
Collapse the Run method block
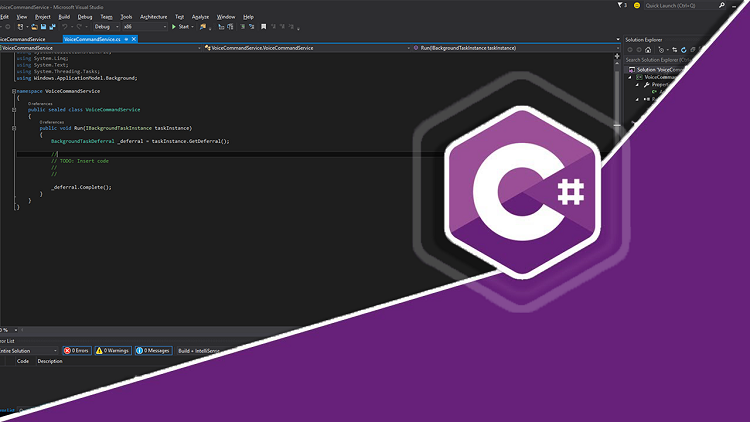(x=14, y=128)
